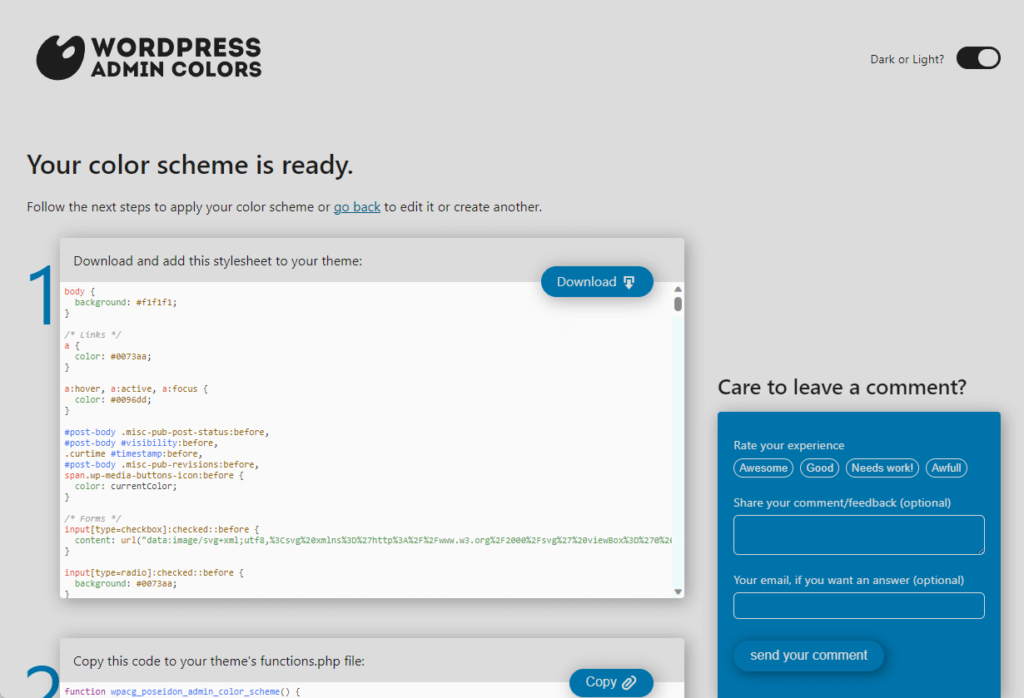Click the stylesheet code scrollbar up arrow
This screenshot has width=1024, height=698.
[x=678, y=289]
